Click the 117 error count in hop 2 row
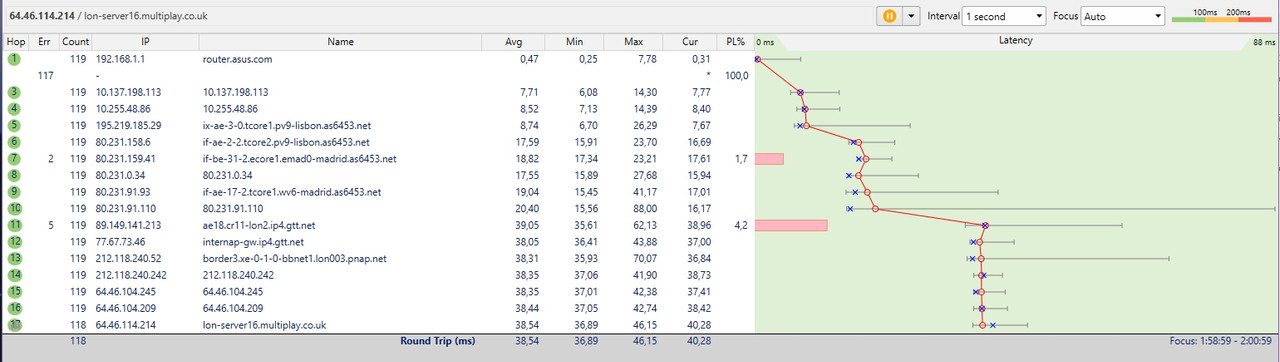This screenshot has height=362, width=1280. tap(45, 75)
